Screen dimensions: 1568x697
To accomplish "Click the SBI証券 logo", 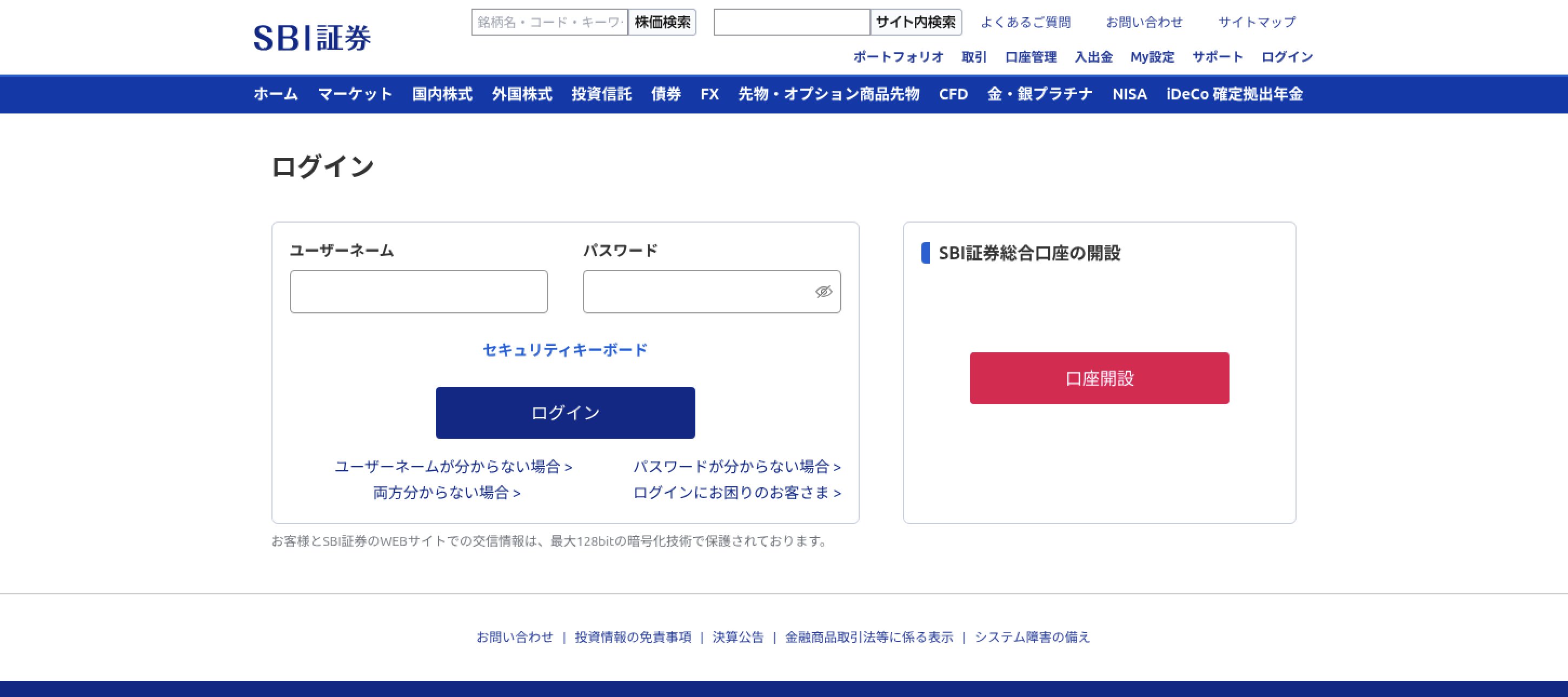I will (311, 38).
